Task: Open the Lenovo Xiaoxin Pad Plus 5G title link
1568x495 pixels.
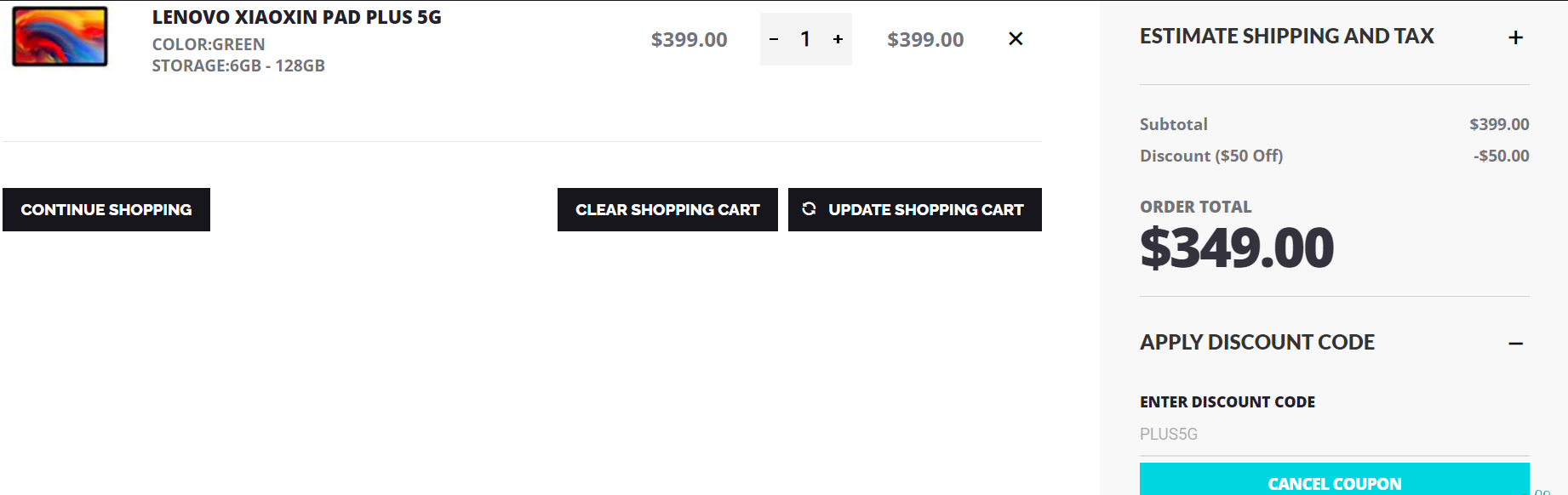Action: click(296, 17)
